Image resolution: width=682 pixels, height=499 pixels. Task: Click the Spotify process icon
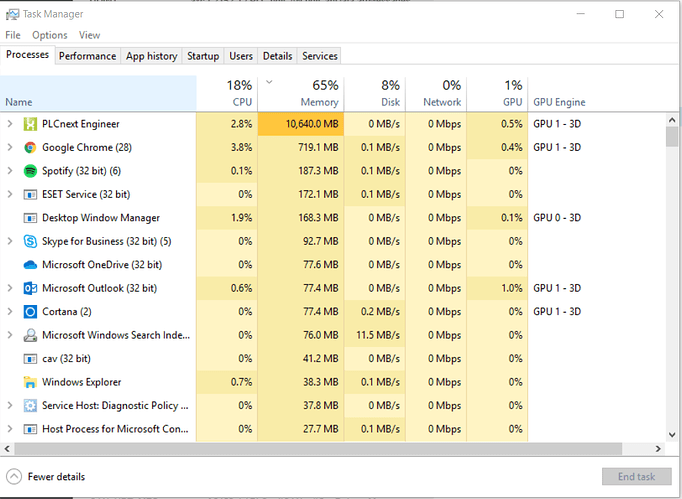click(x=30, y=171)
